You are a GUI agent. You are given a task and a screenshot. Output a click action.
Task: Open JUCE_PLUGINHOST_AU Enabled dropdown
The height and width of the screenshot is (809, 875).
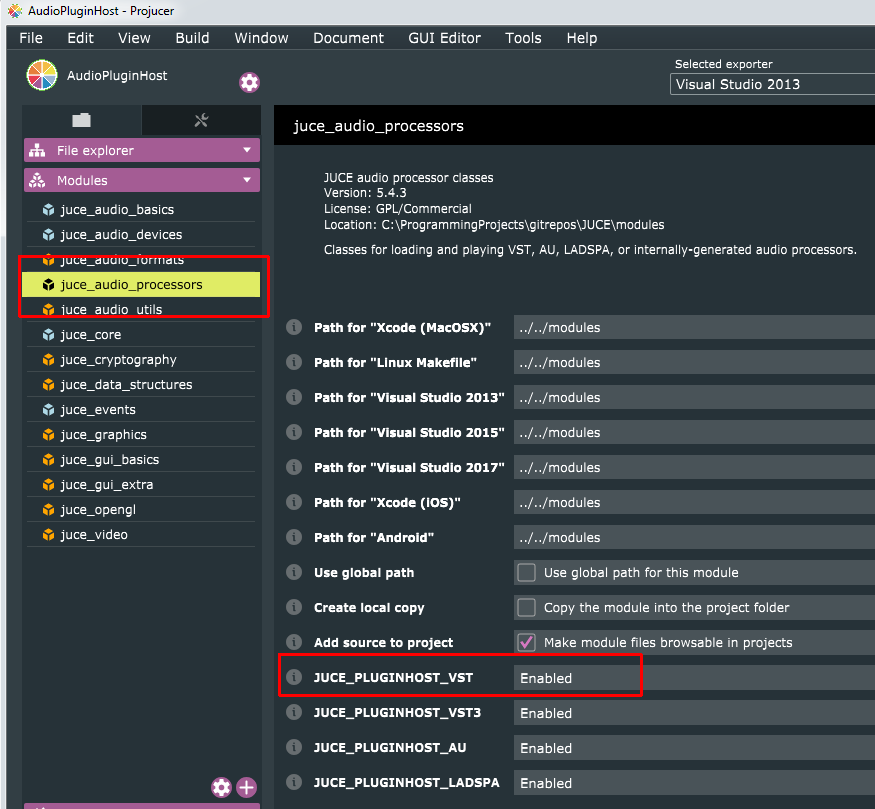coord(694,748)
